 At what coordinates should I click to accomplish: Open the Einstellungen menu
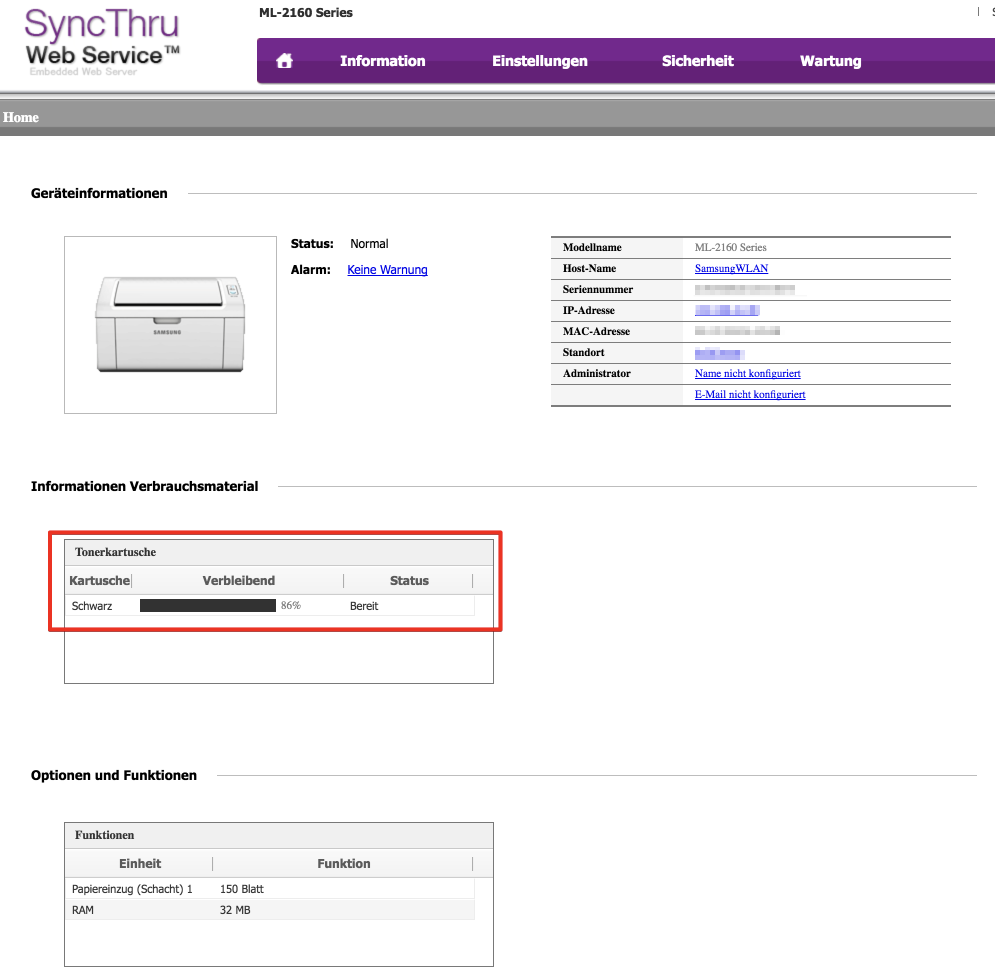[540, 61]
